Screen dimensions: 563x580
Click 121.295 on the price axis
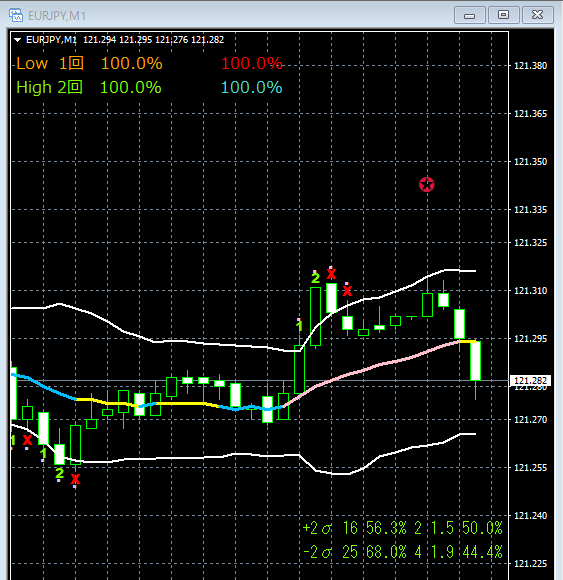pos(530,338)
